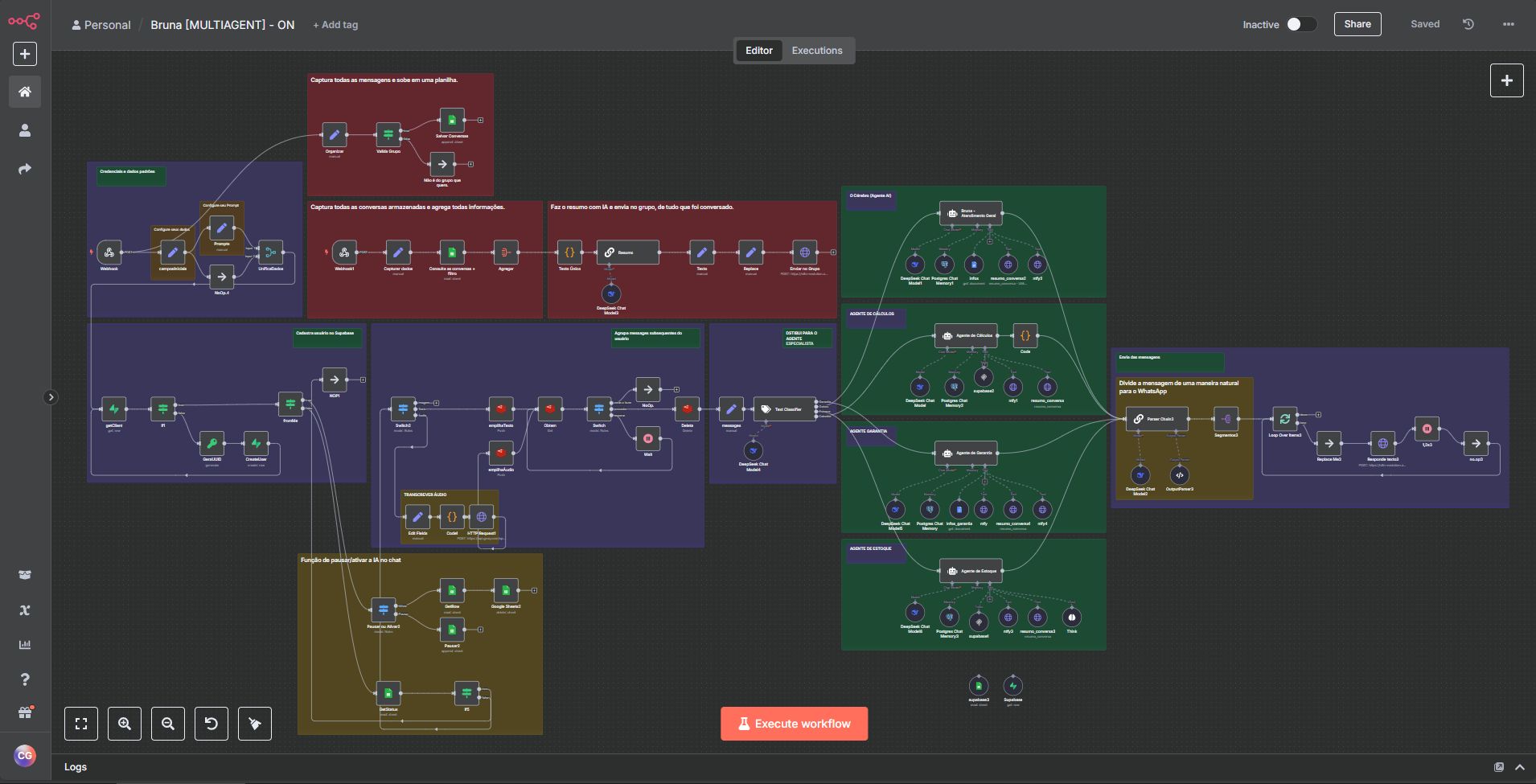Screen dimensions: 1536x784
Task: Open the Home overview icon in sidebar
Action: coord(25,92)
